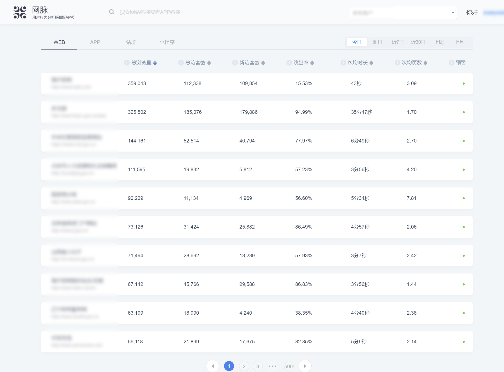This screenshot has height=372, width=504.
Task: Click the sort arrows beside the second metric column header
Action: pyautogui.click(x=209, y=63)
